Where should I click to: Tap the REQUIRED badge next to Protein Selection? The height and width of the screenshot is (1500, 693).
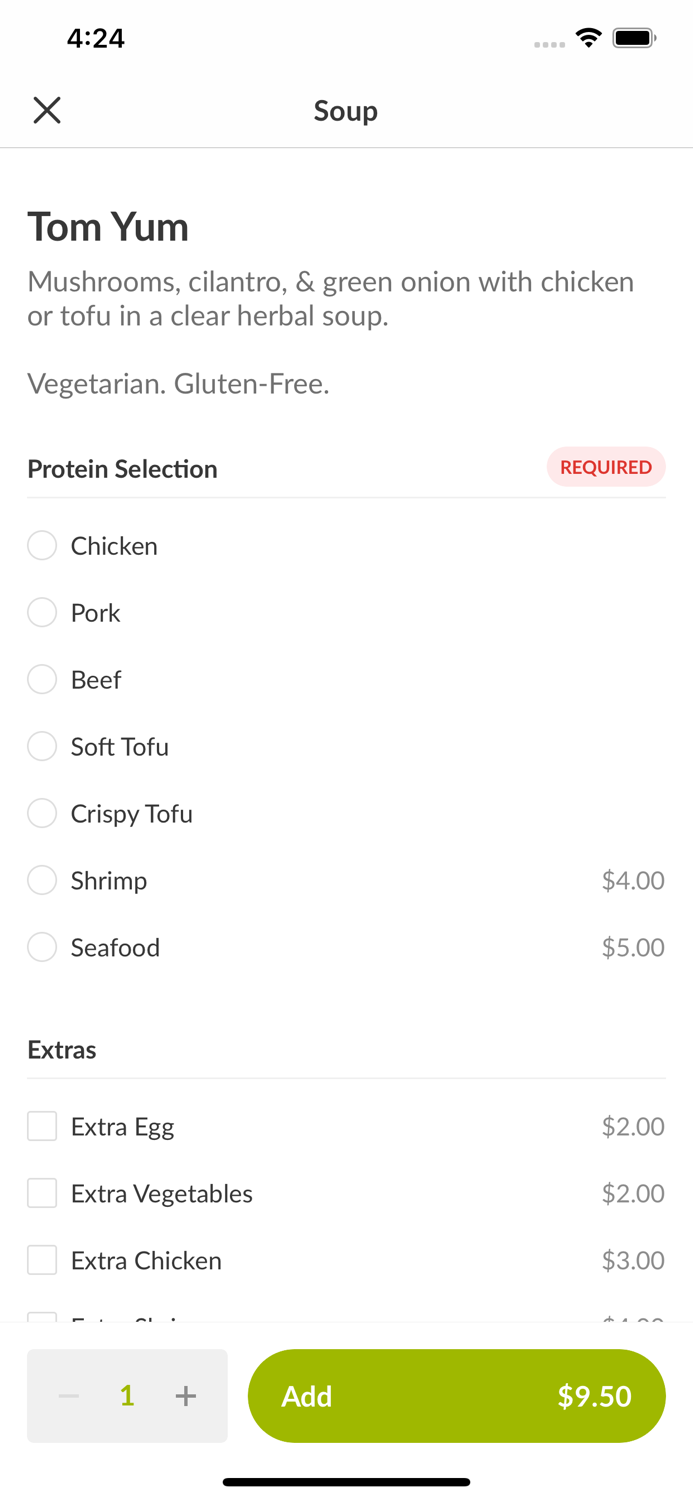coord(606,467)
